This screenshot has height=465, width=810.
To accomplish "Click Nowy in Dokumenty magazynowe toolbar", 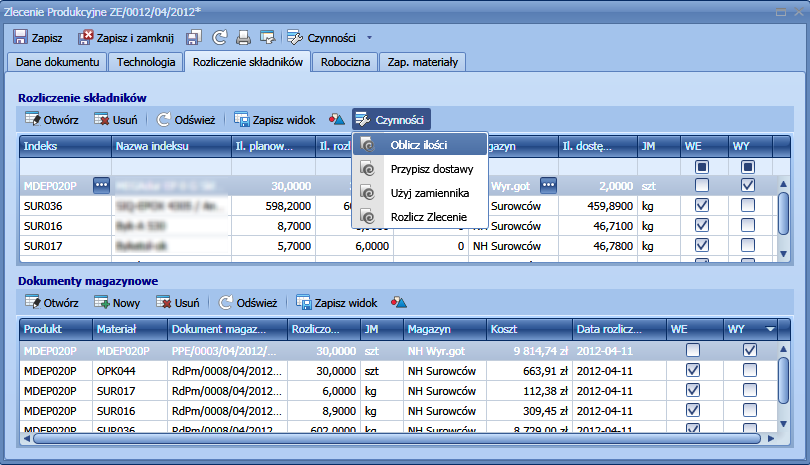I will point(115,302).
